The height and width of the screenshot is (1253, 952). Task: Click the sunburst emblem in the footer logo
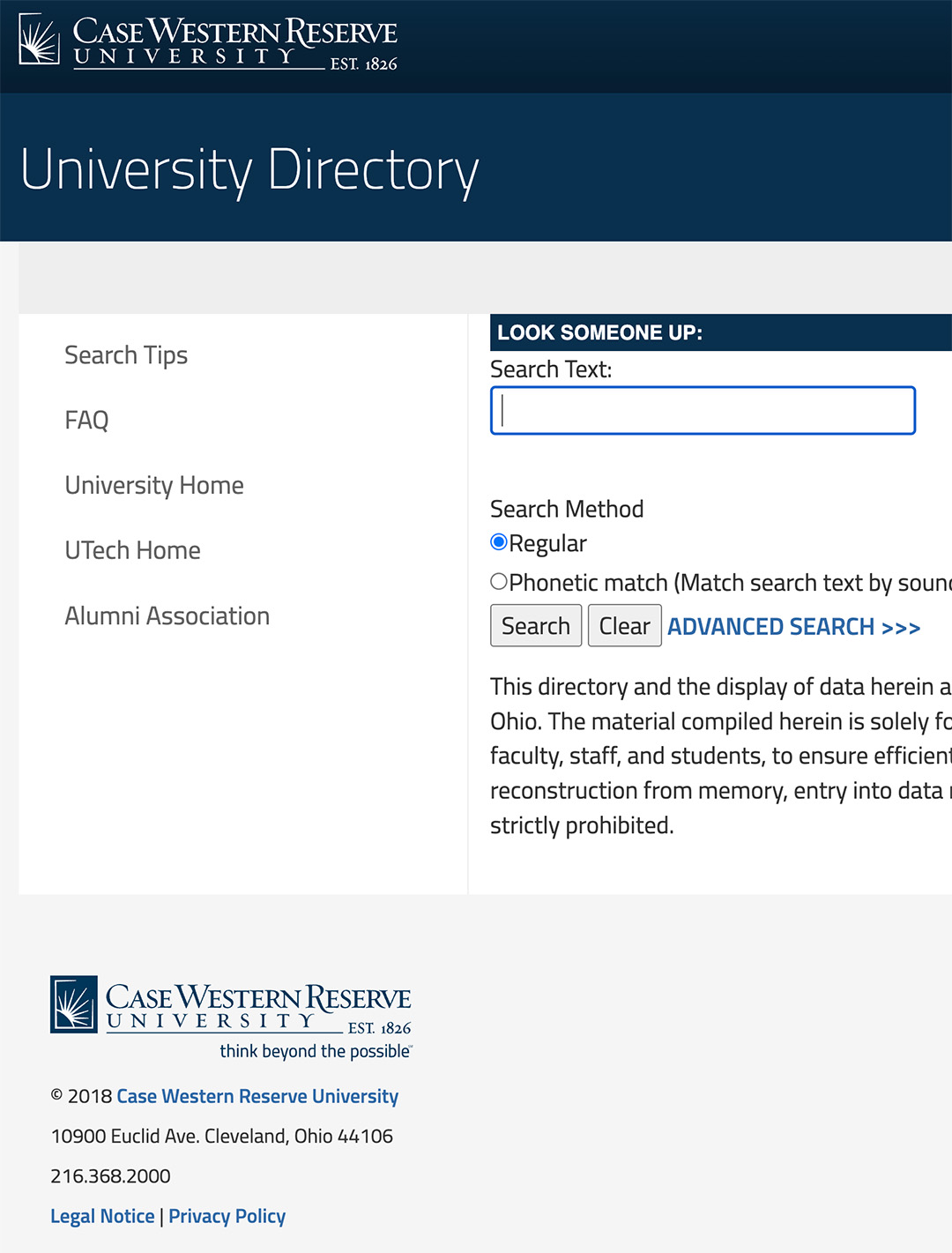74,1004
